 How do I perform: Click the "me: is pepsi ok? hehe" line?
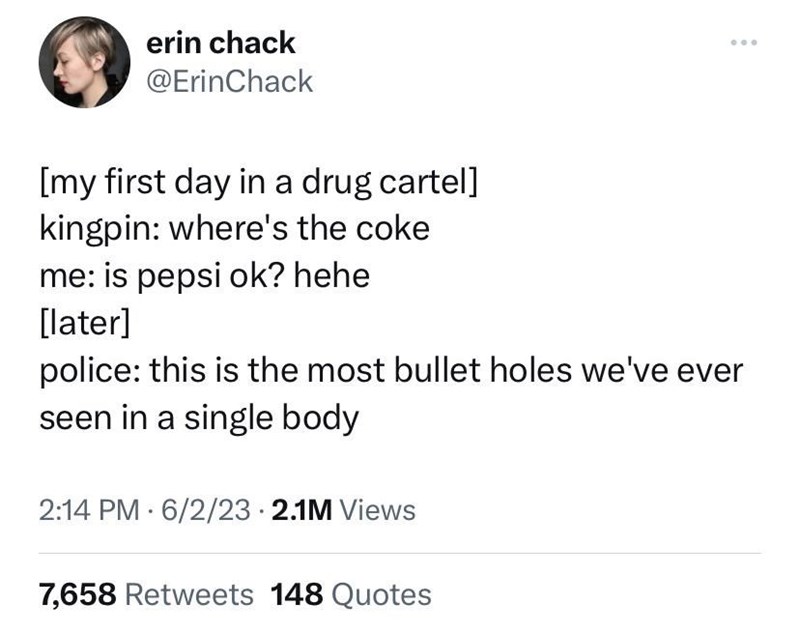[x=204, y=275]
